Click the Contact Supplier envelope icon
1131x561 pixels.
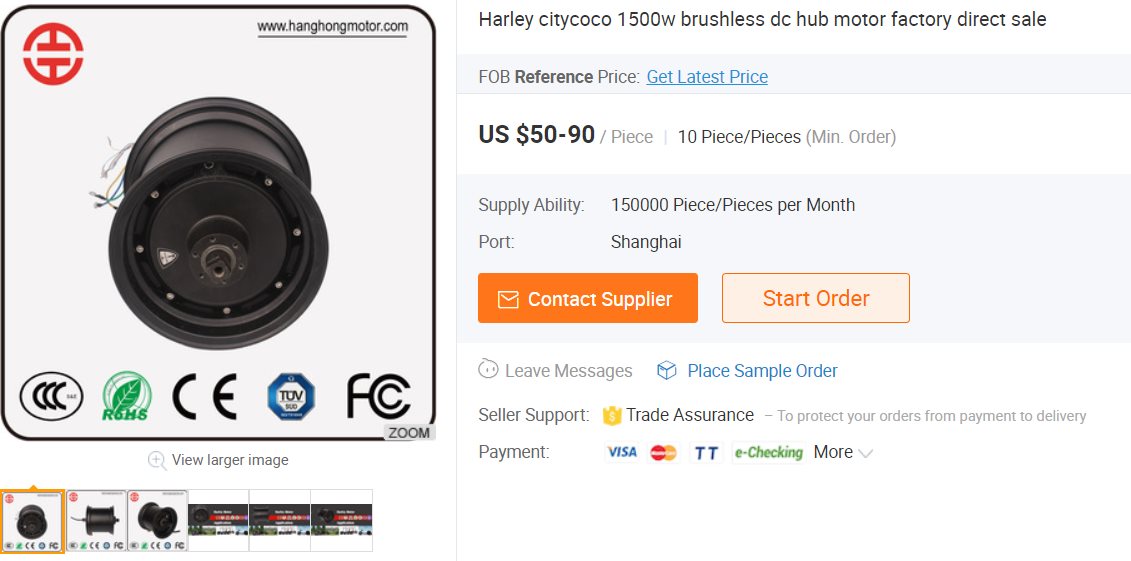click(508, 299)
